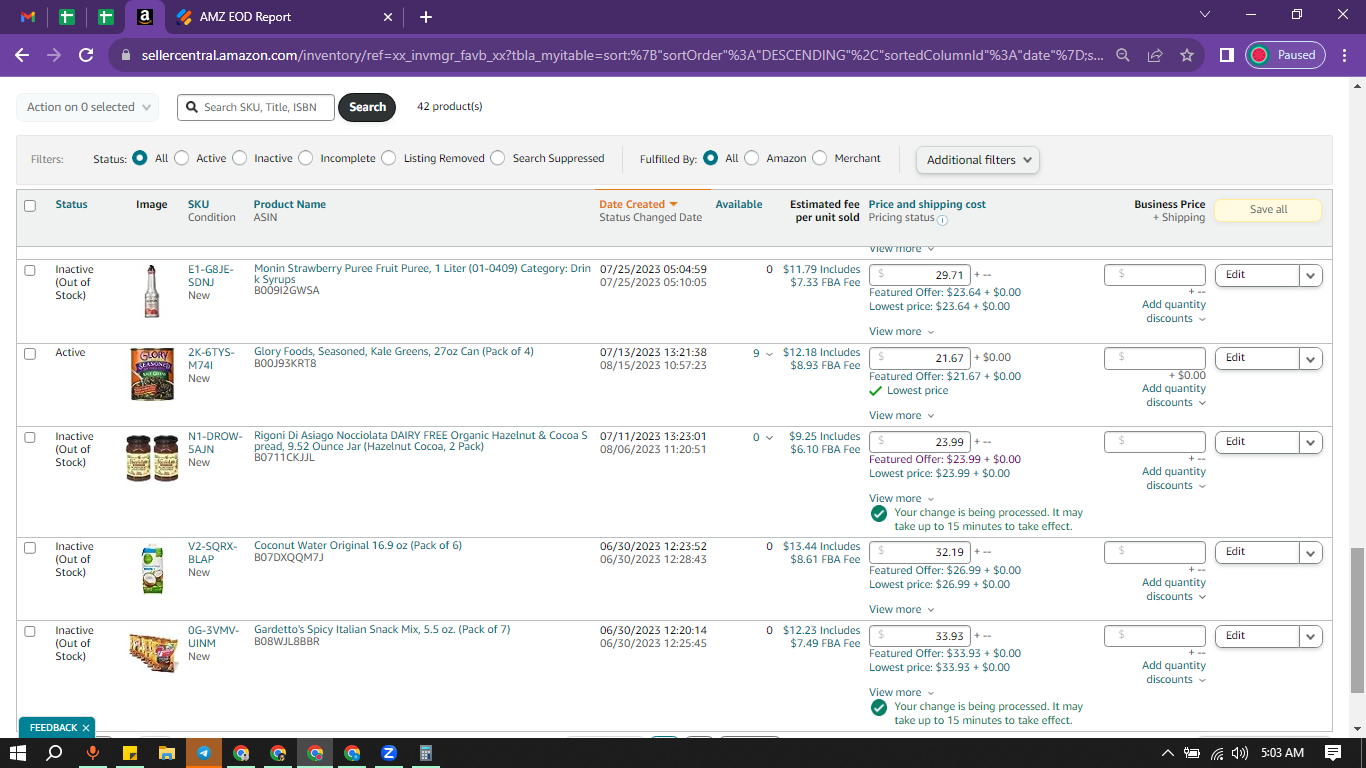Open the notification center icon

coord(1333,753)
